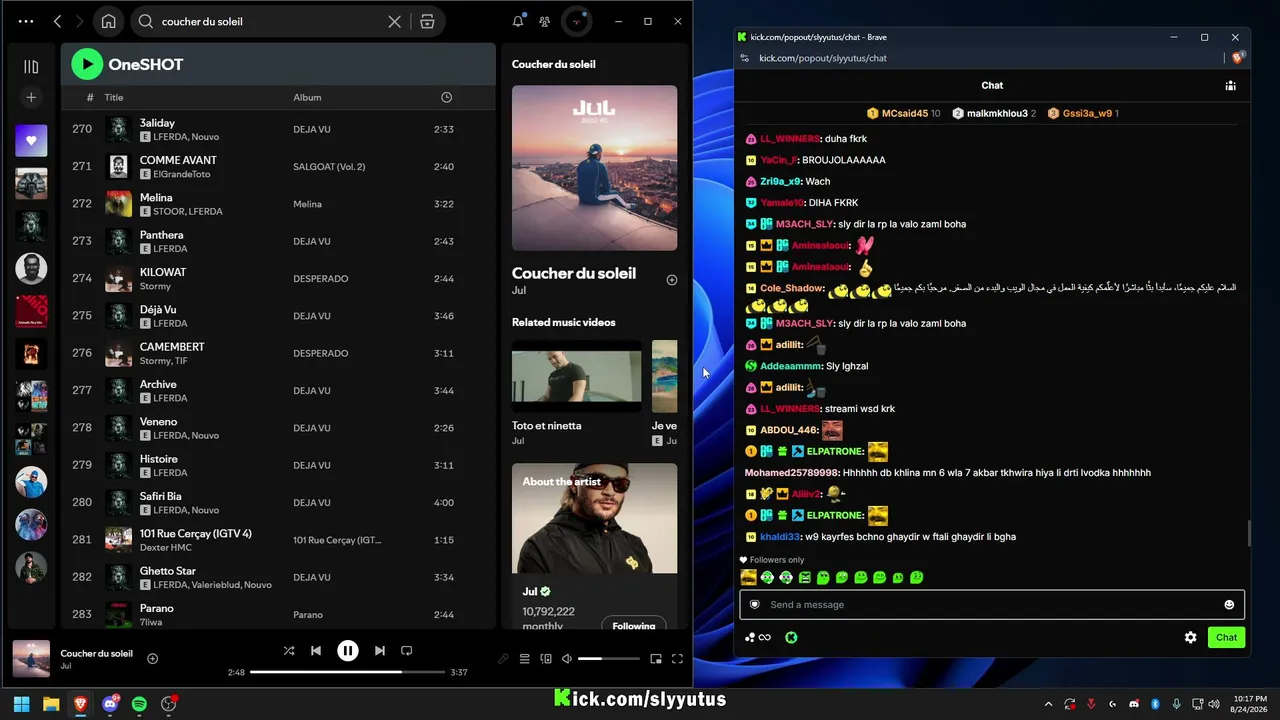The image size is (1280, 720).
Task: Open Kick channel points icon
Action: click(x=790, y=637)
